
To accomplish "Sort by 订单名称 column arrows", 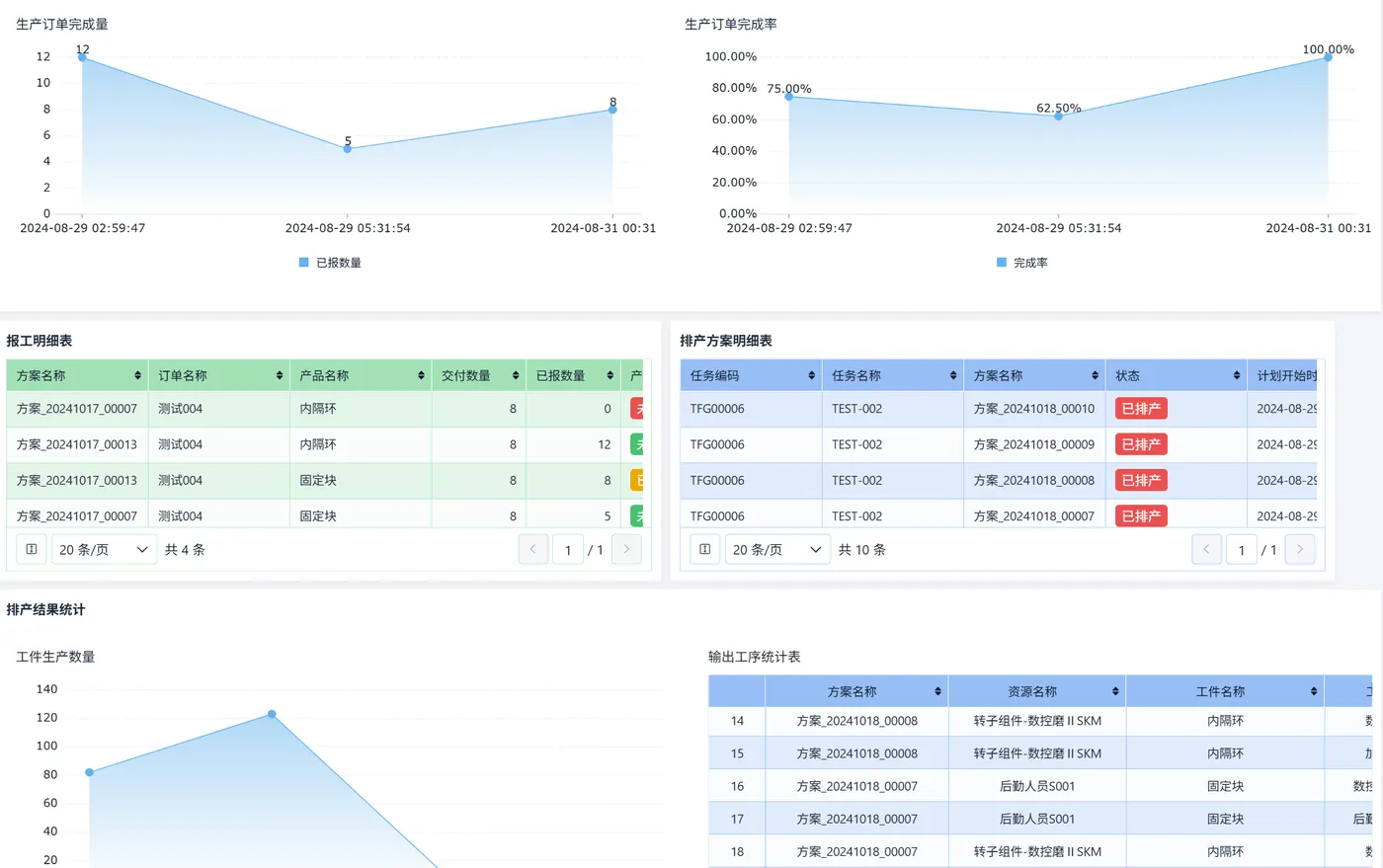I will [x=280, y=375].
